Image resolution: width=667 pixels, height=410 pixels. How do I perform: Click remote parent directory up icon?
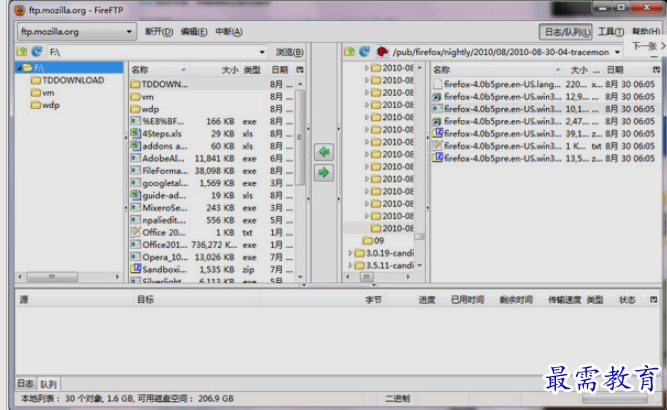pyautogui.click(x=349, y=52)
